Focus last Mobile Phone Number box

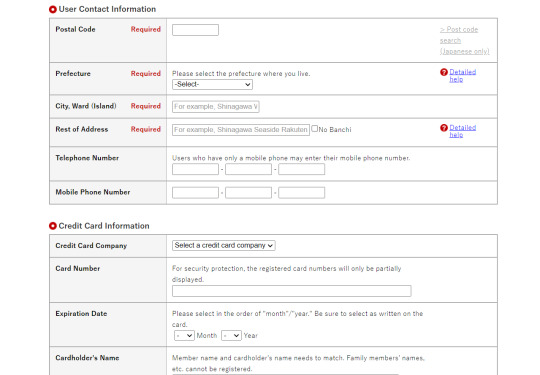coord(301,193)
